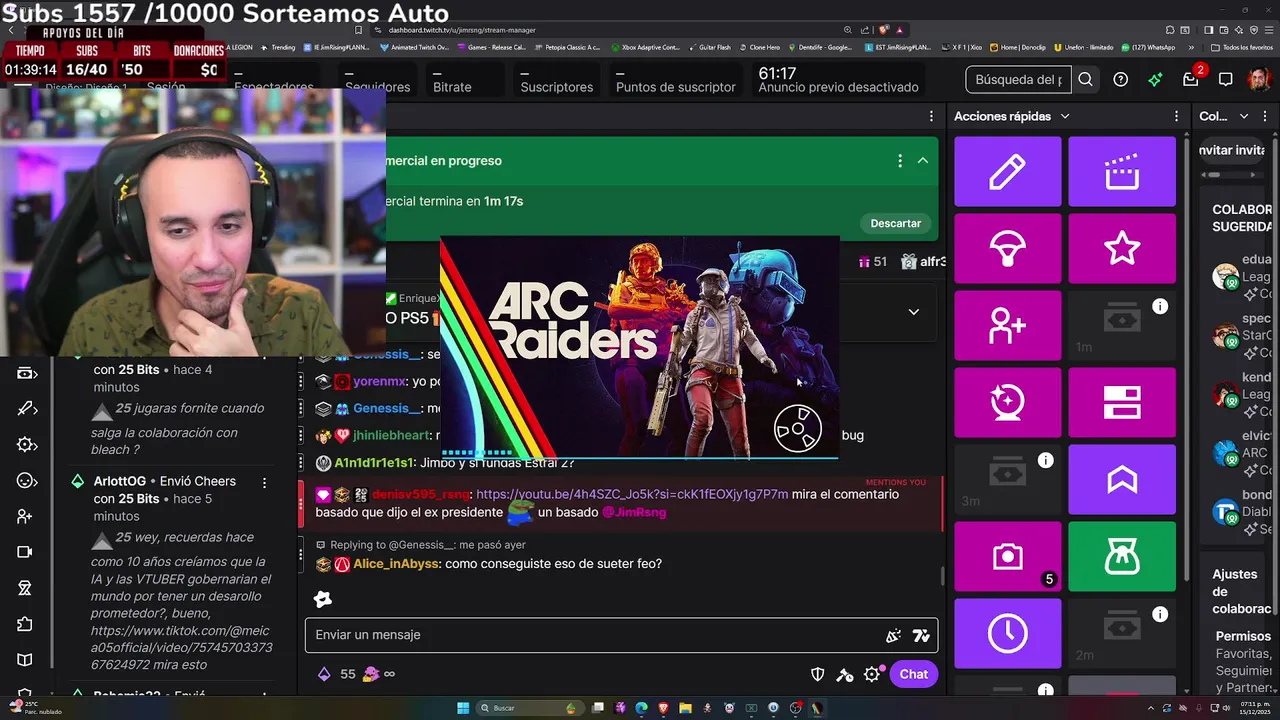The height and width of the screenshot is (720, 1280).
Task: Click the search magnifier icon
Action: pyautogui.click(x=1085, y=79)
